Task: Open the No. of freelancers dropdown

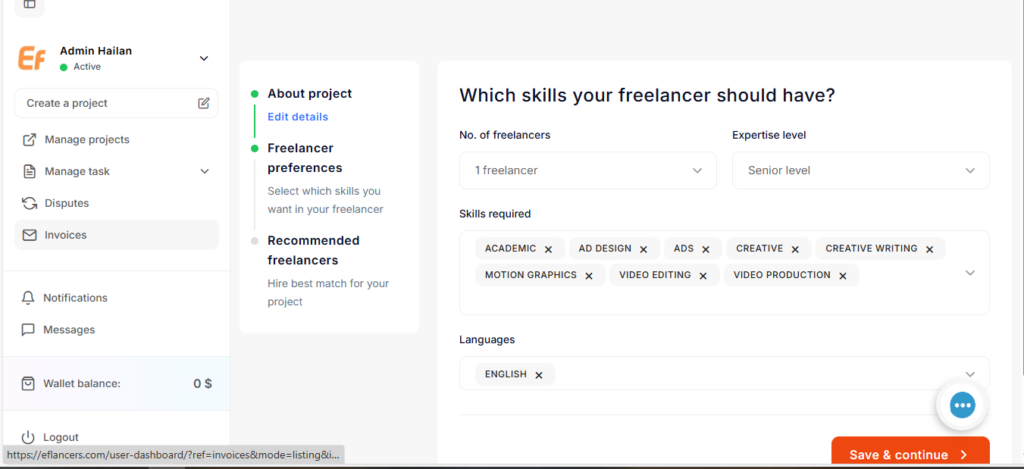Action: click(588, 170)
